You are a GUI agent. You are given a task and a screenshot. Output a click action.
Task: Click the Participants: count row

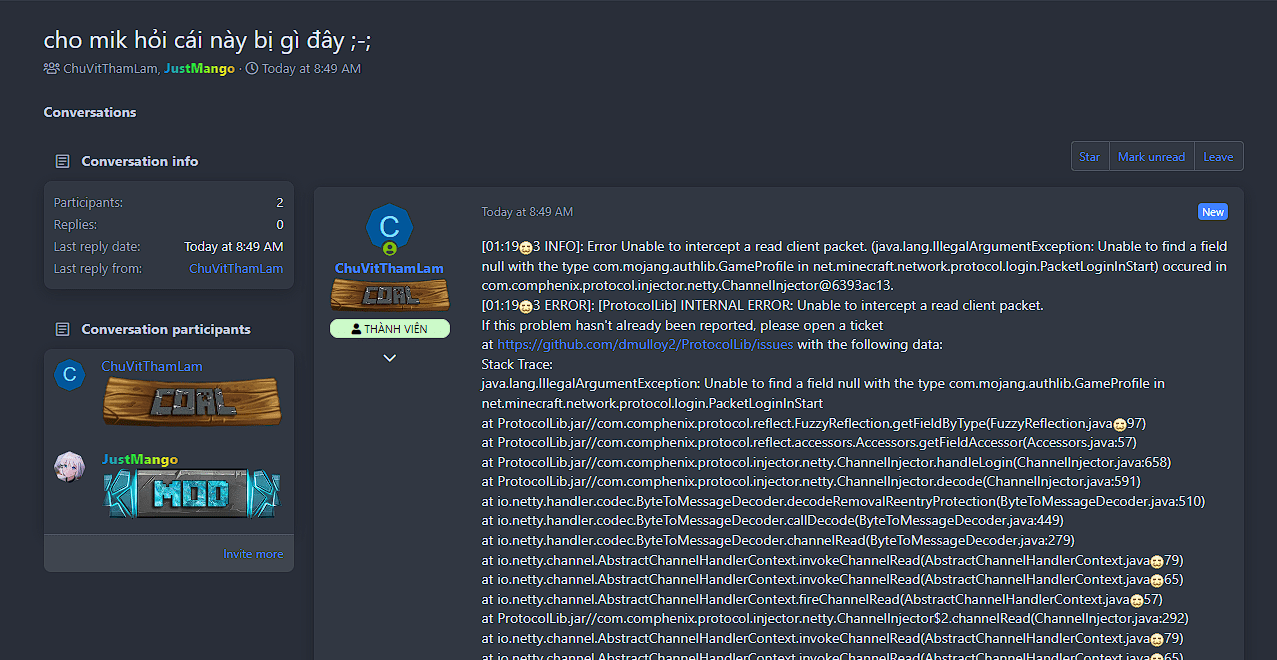[168, 202]
